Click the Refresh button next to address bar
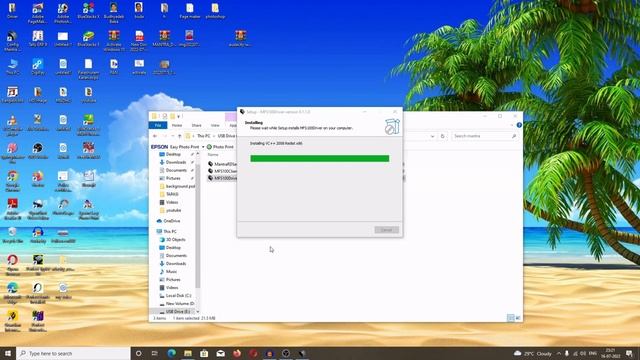 442,136
